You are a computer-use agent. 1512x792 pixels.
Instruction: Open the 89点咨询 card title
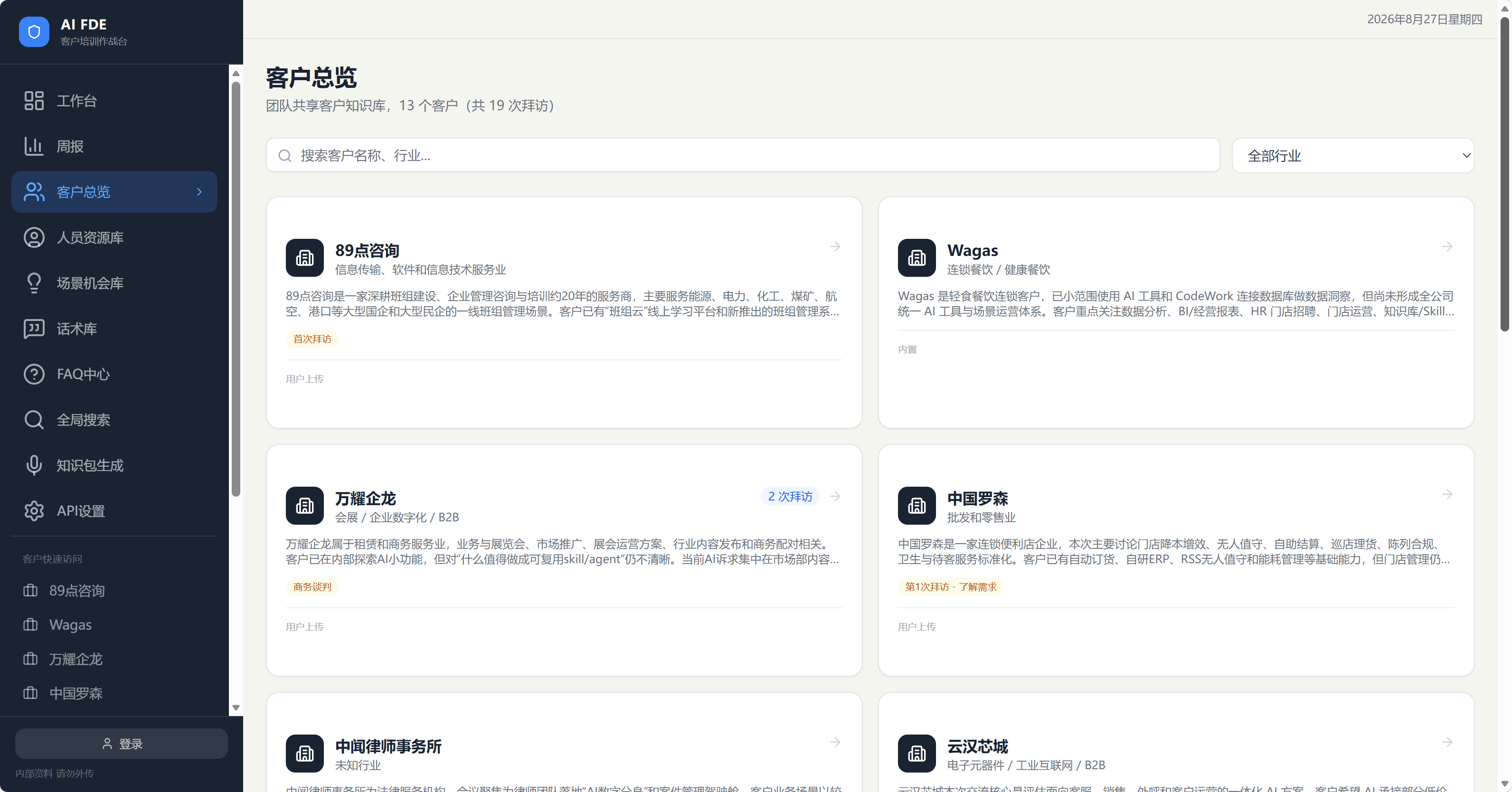pyautogui.click(x=367, y=251)
